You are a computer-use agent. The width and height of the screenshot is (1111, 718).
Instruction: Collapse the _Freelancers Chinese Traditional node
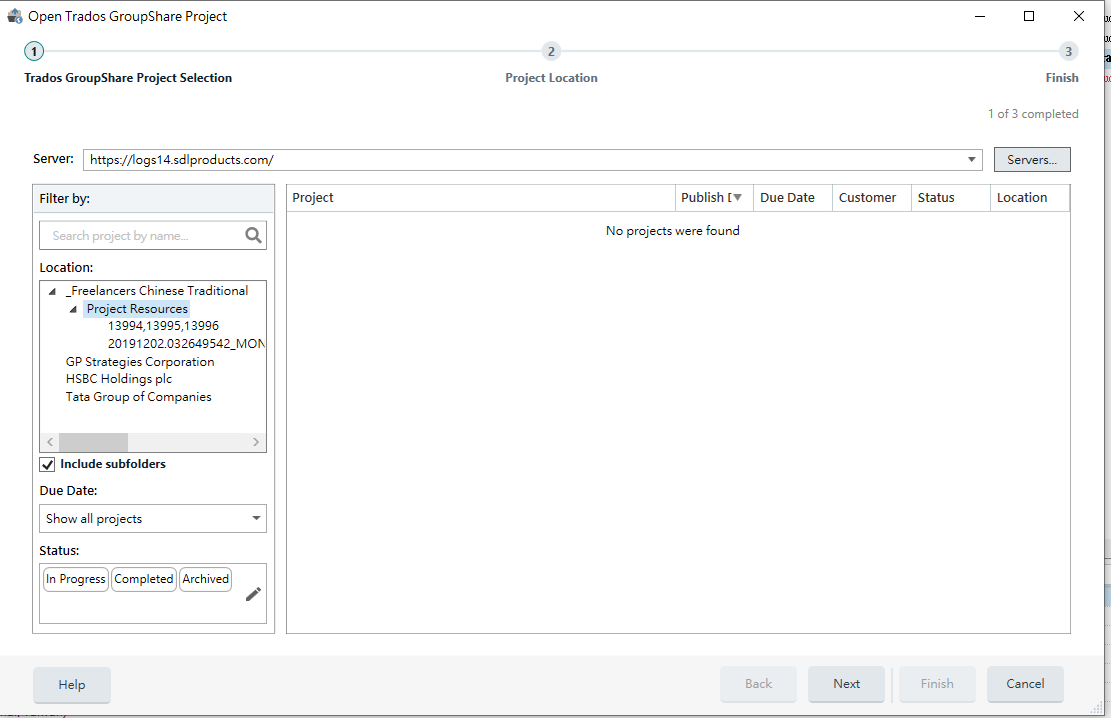(52, 291)
